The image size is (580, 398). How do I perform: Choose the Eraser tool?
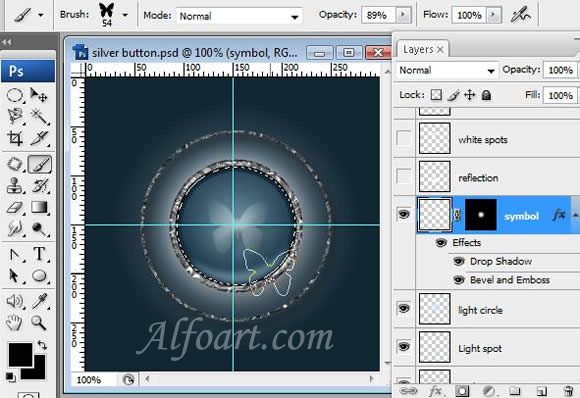15,208
